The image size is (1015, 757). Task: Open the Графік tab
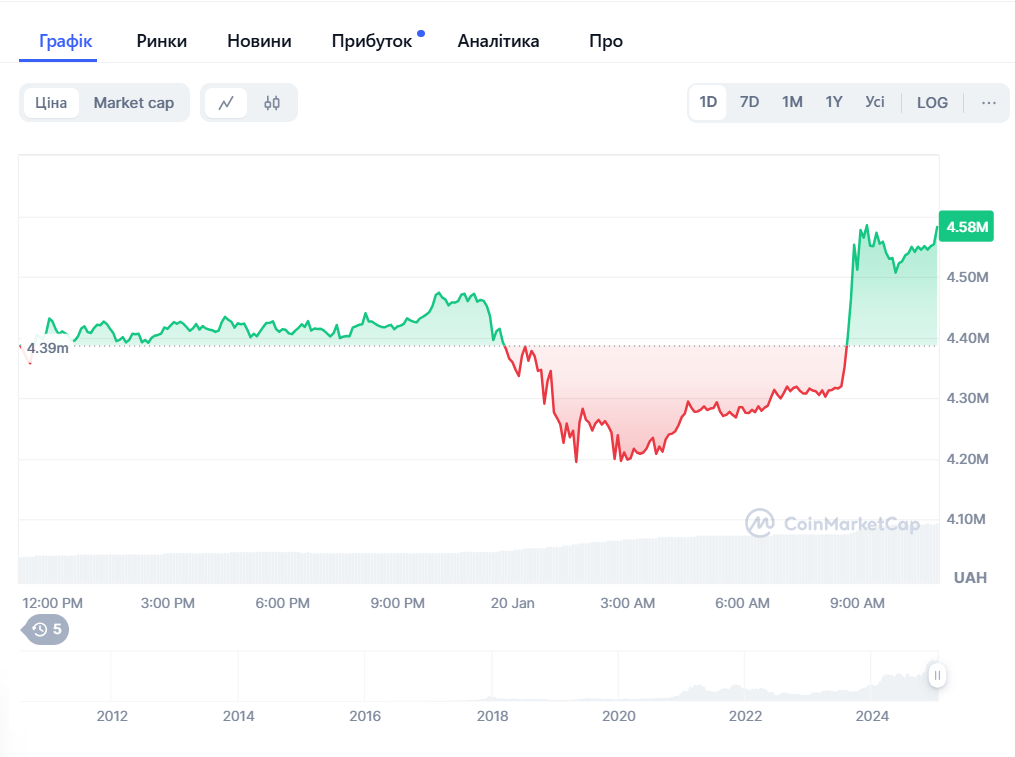tap(66, 41)
